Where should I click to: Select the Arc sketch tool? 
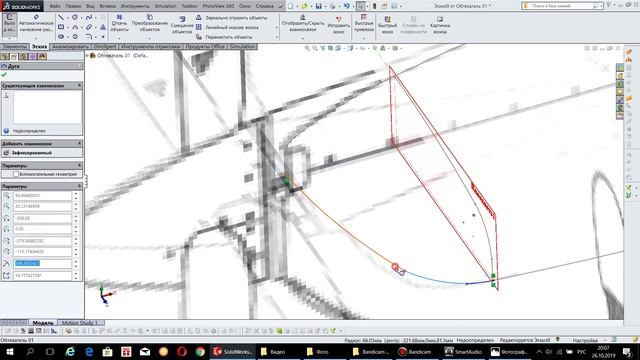pyautogui.click(x=75, y=27)
